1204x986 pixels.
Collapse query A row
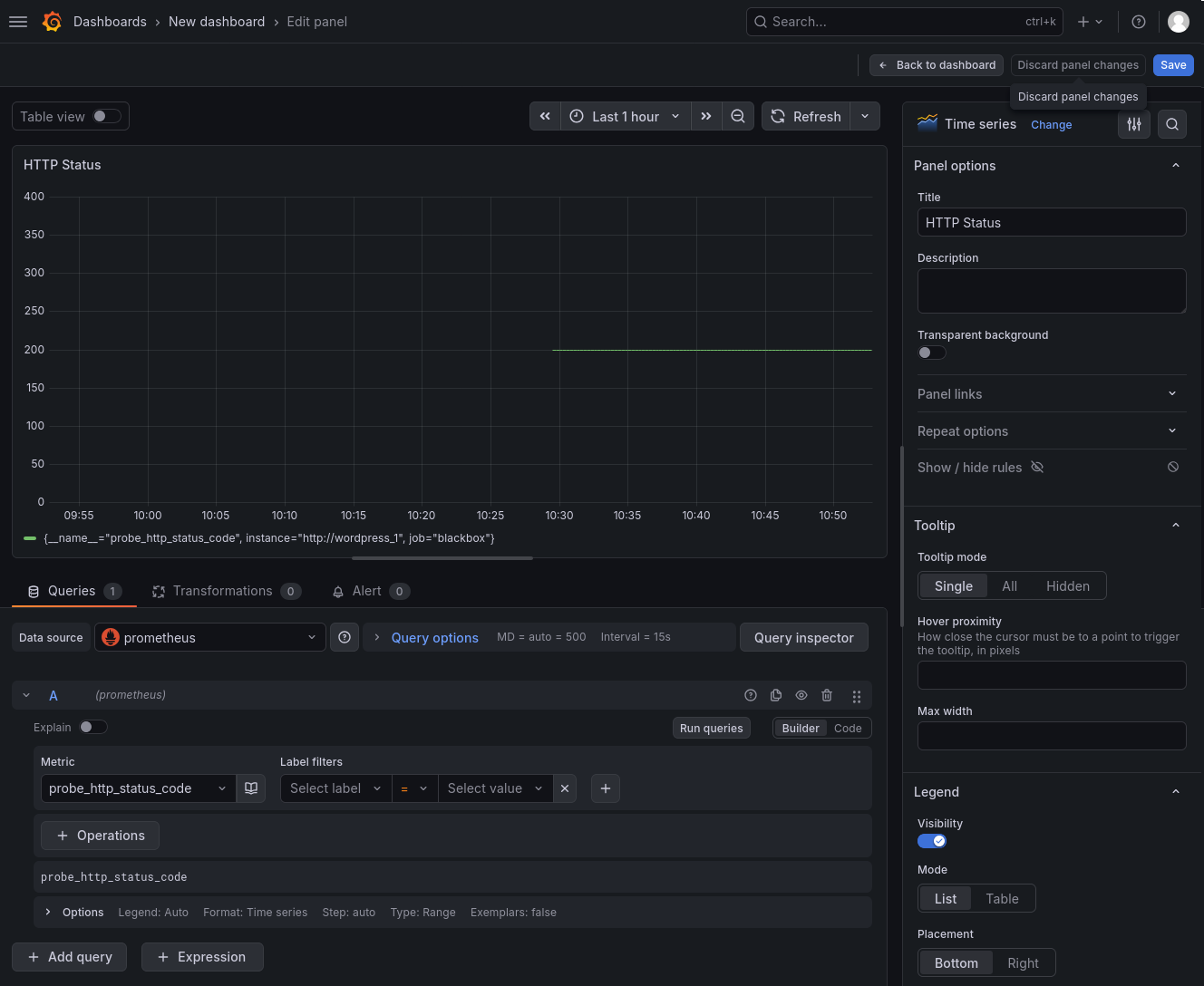[x=26, y=695]
